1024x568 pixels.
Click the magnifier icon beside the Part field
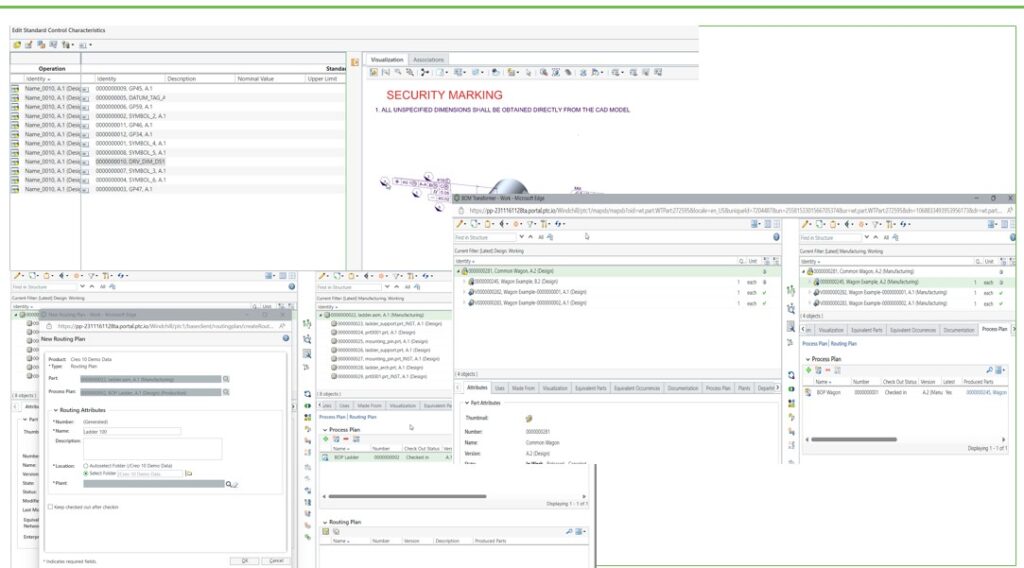tap(227, 379)
